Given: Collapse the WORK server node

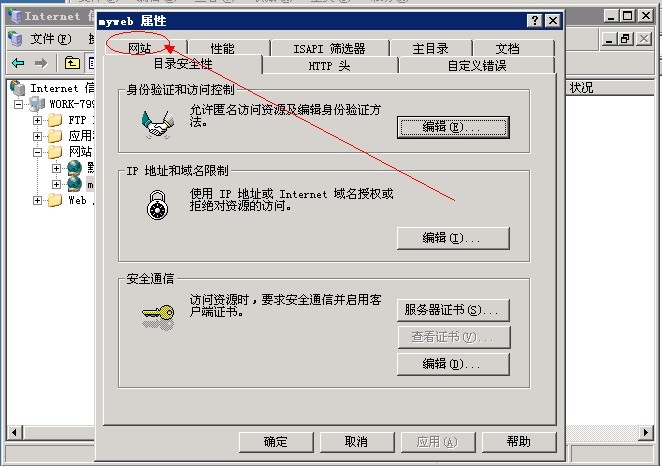Looking at the screenshot, I should 19,104.
